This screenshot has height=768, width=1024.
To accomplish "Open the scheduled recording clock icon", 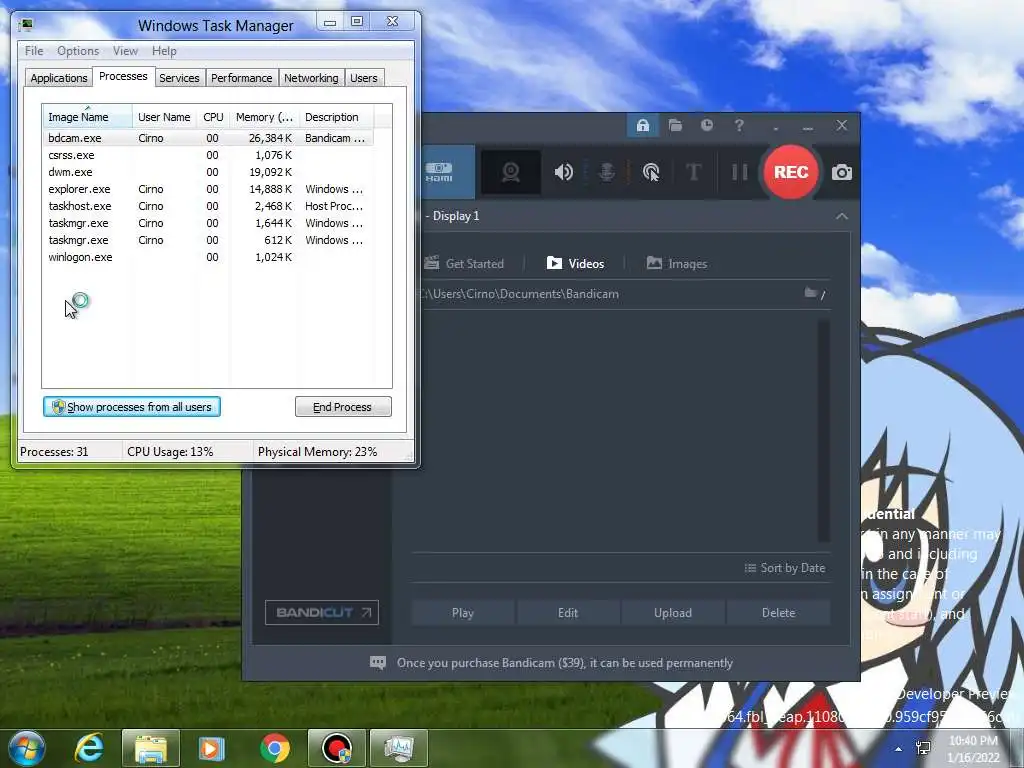I will 707,125.
